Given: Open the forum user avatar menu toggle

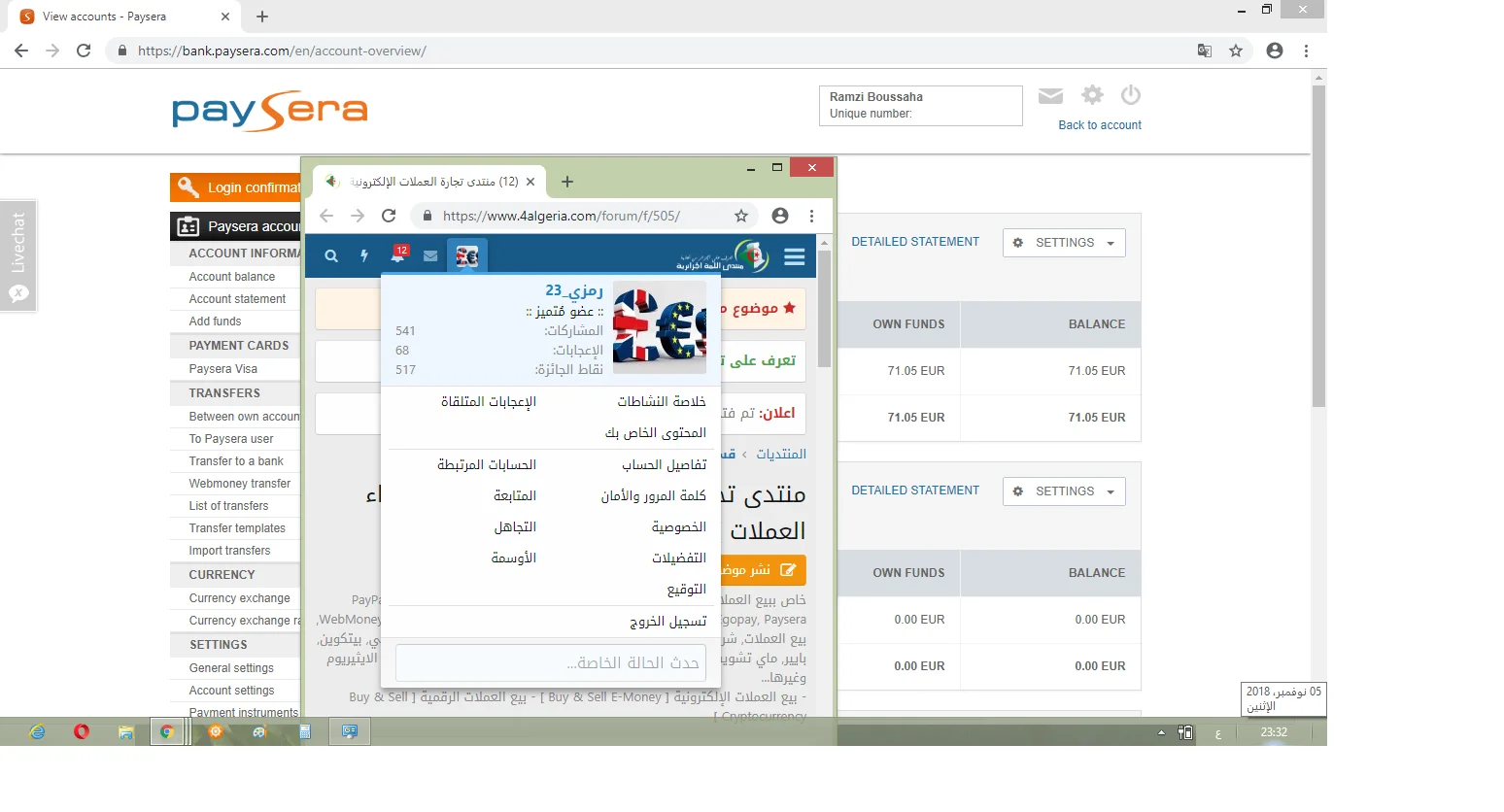Looking at the screenshot, I should [467, 256].
